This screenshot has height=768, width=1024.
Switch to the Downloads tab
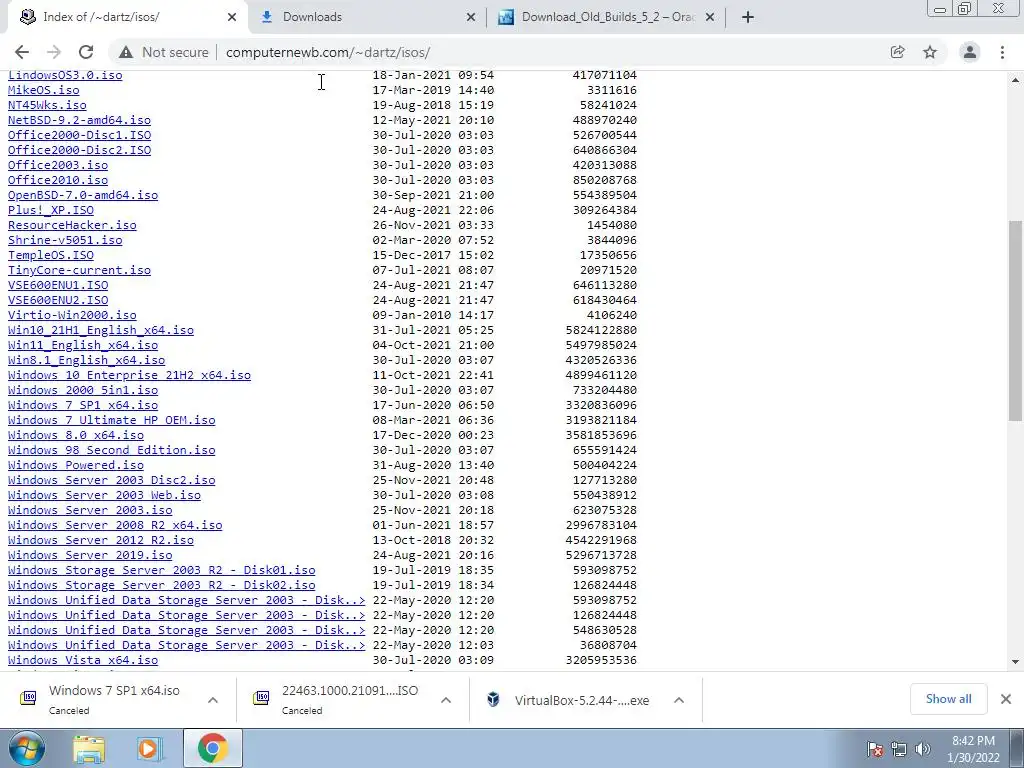(x=368, y=17)
